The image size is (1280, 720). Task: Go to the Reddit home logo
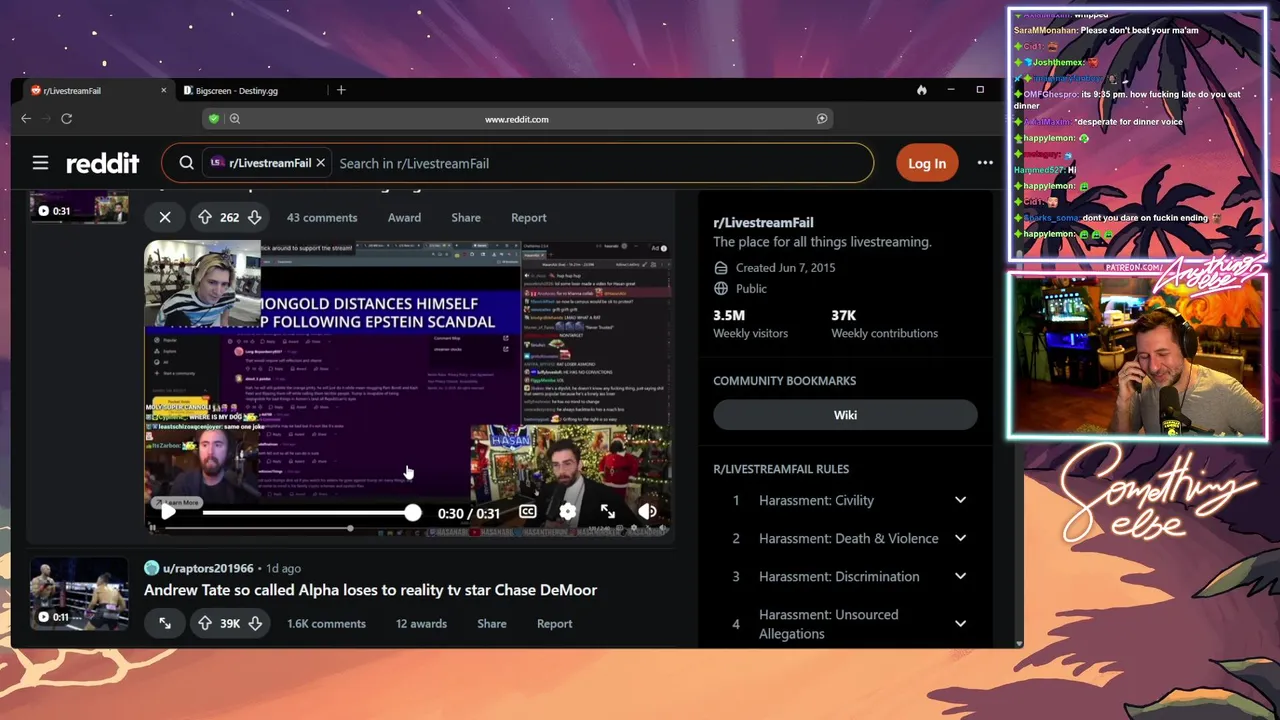tap(102, 163)
